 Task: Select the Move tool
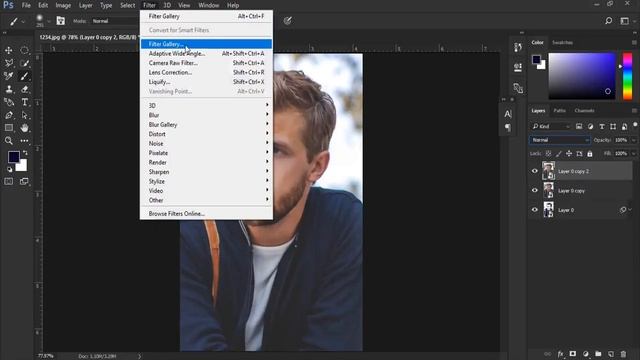(9, 50)
